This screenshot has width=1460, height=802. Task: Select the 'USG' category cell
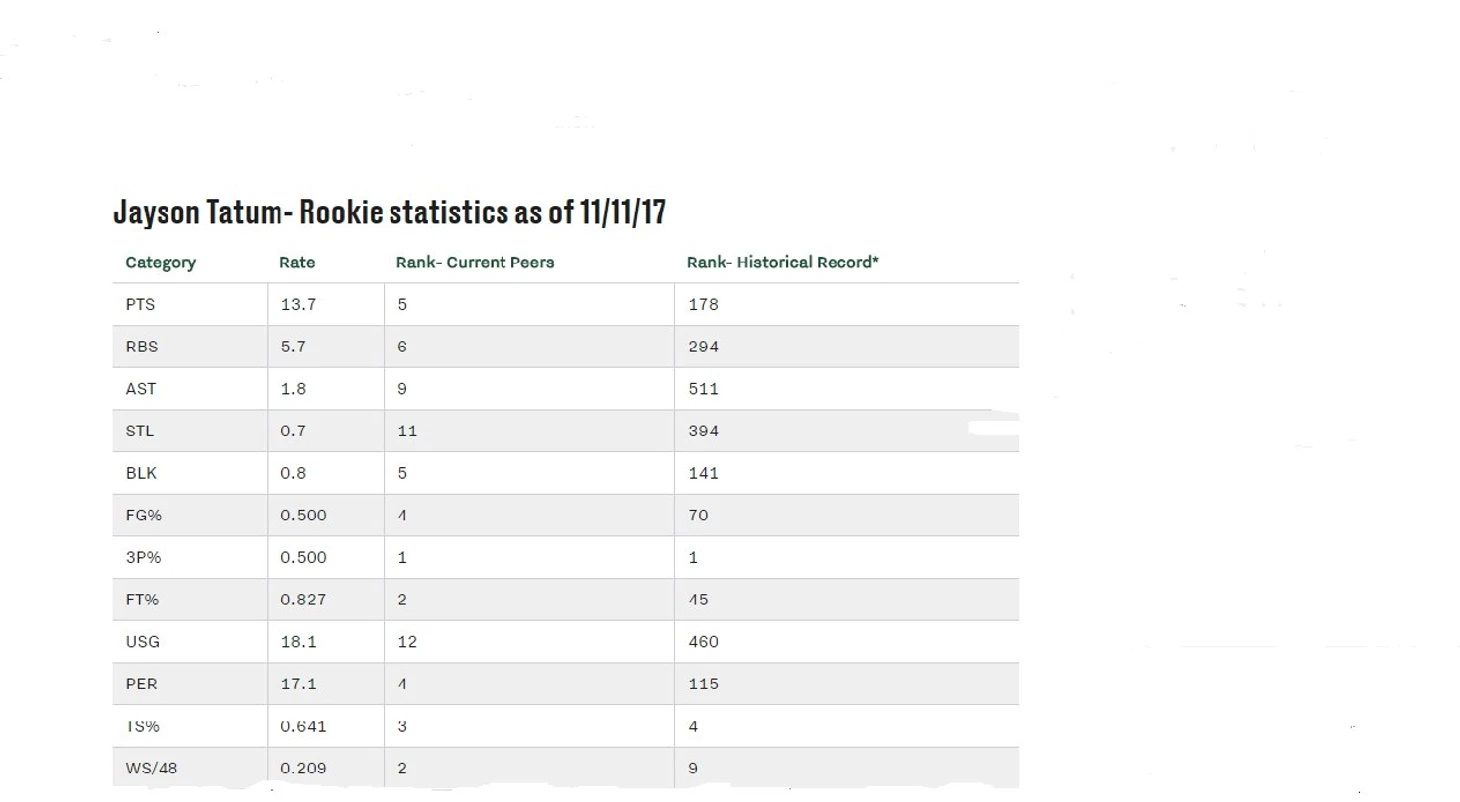click(x=142, y=642)
